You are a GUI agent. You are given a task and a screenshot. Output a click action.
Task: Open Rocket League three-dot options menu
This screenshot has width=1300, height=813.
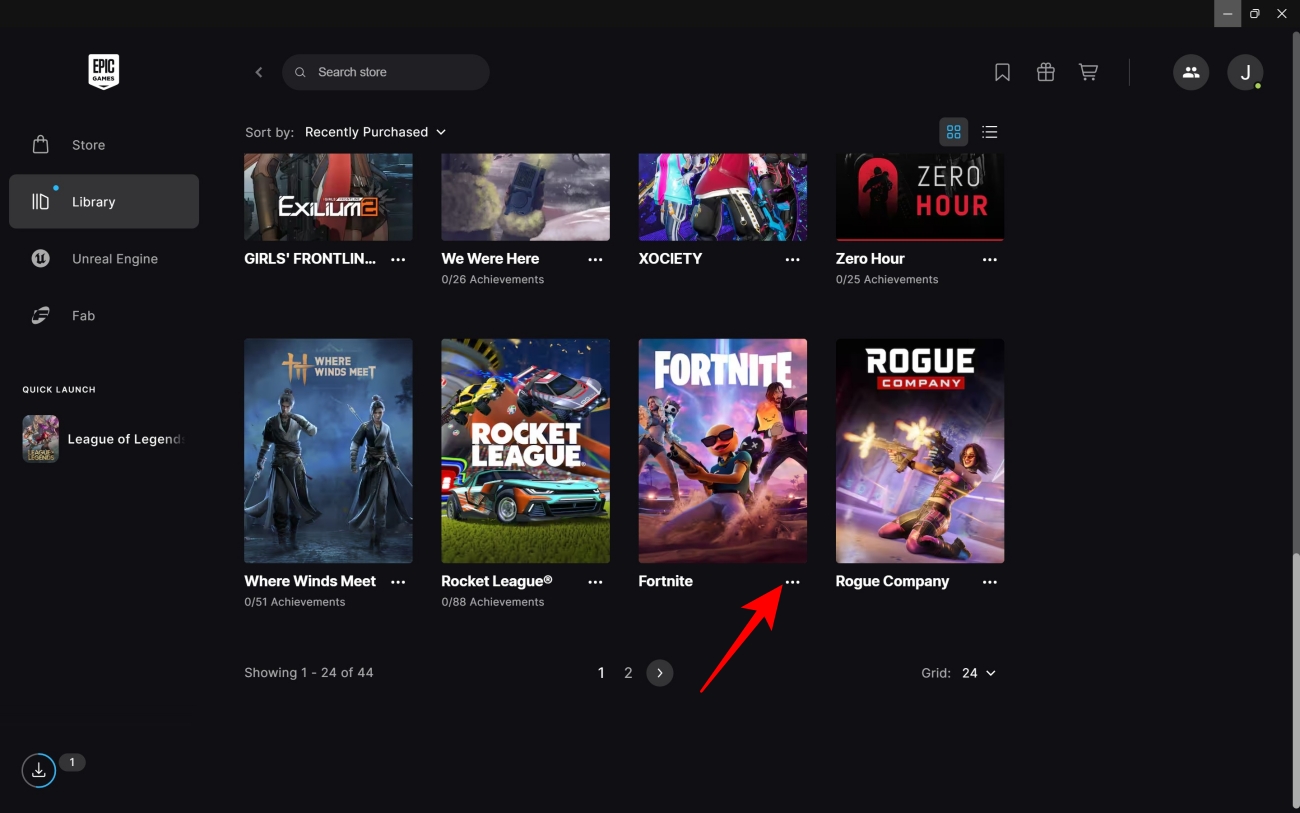pyautogui.click(x=596, y=582)
